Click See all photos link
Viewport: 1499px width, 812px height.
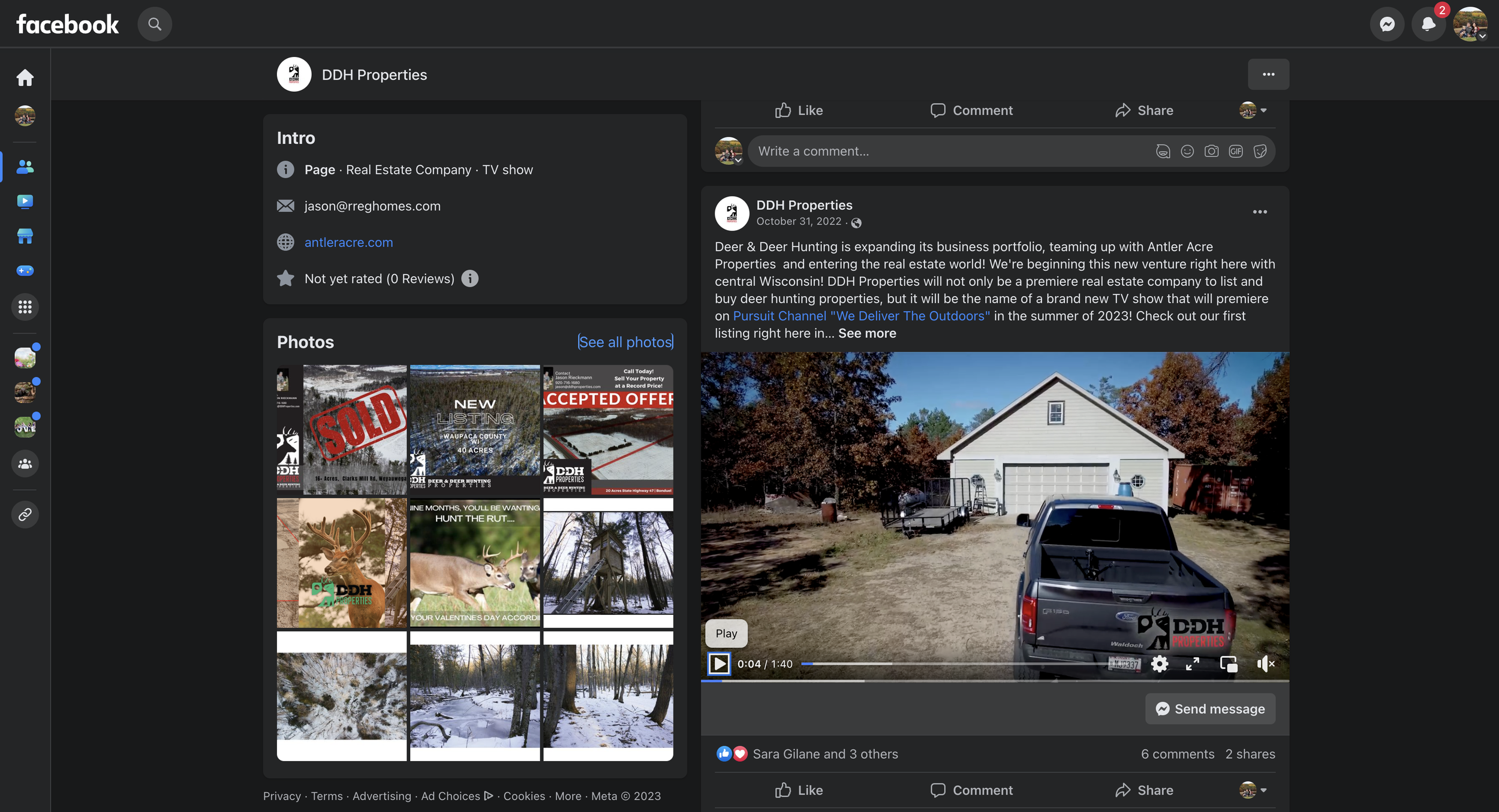[x=625, y=342]
